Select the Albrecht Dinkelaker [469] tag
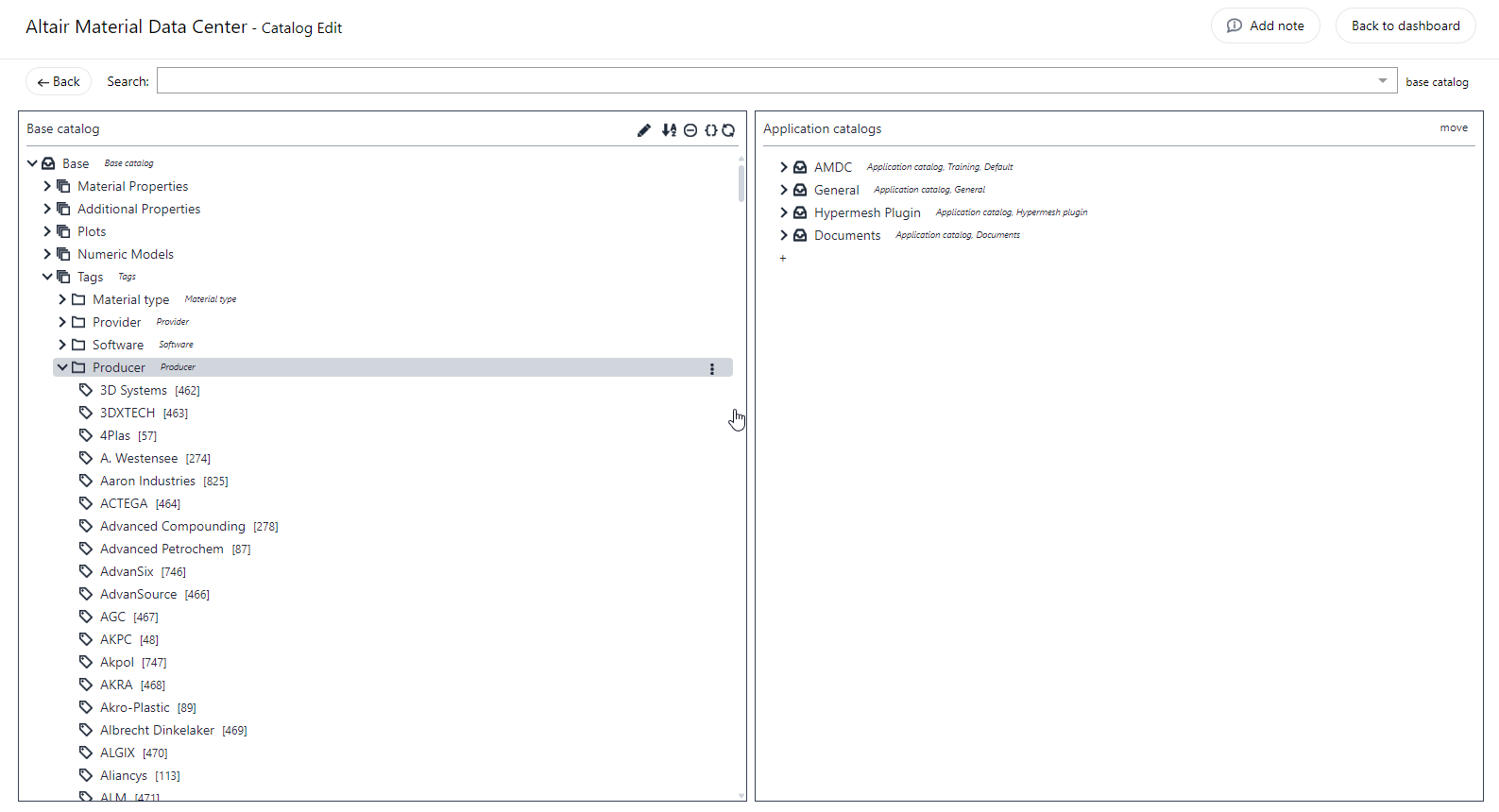 tap(174, 730)
